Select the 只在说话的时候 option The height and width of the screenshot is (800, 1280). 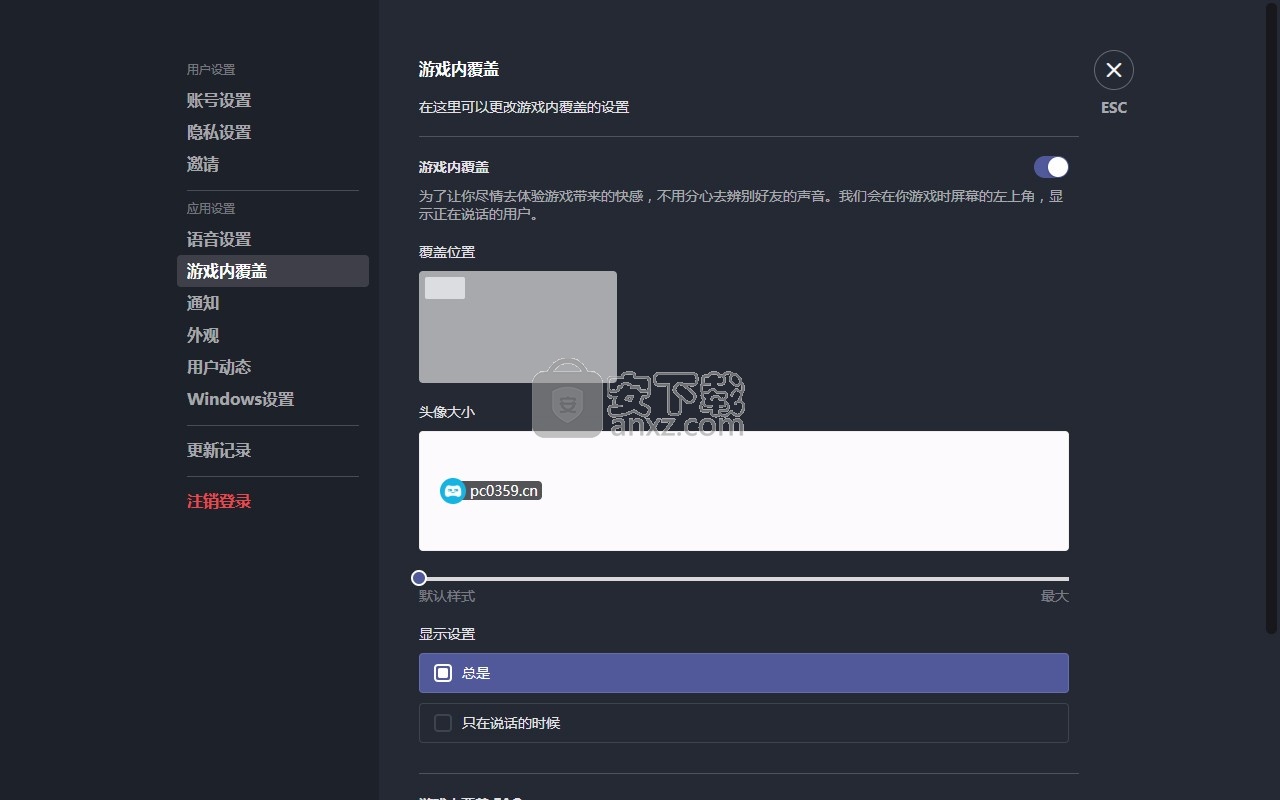[743, 723]
